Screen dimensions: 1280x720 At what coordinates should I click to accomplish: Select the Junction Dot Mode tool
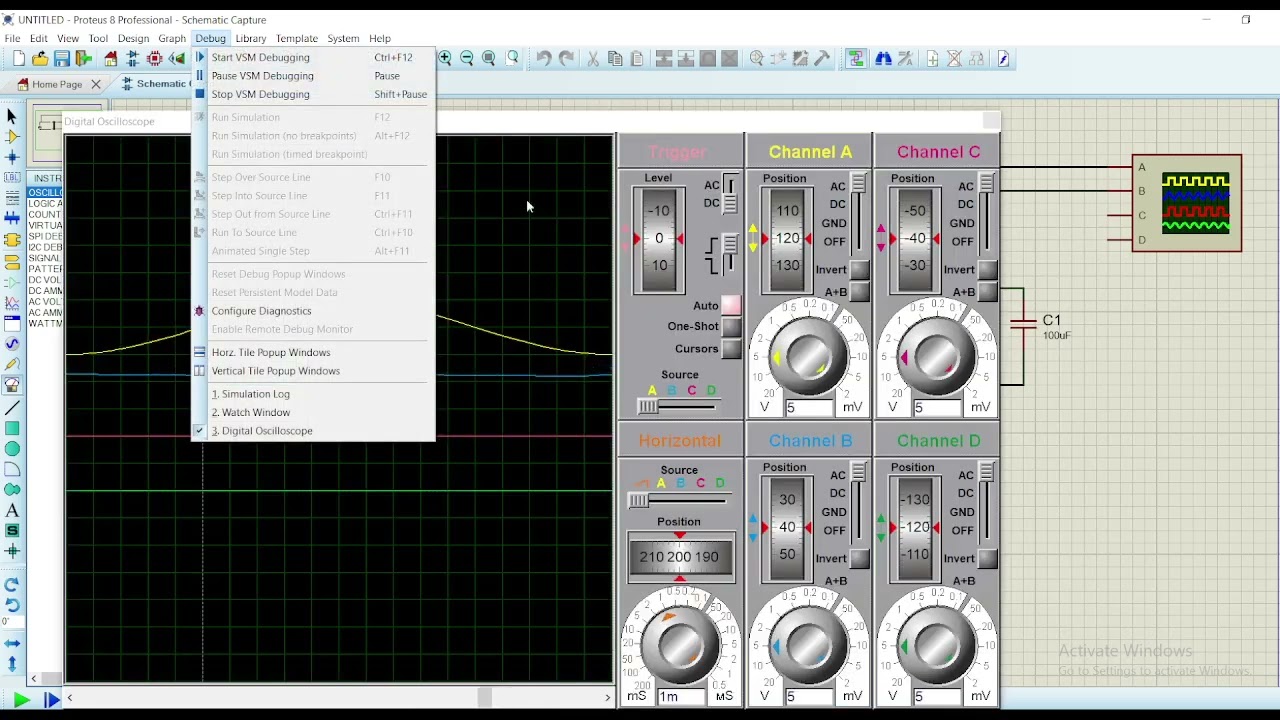pos(12,157)
